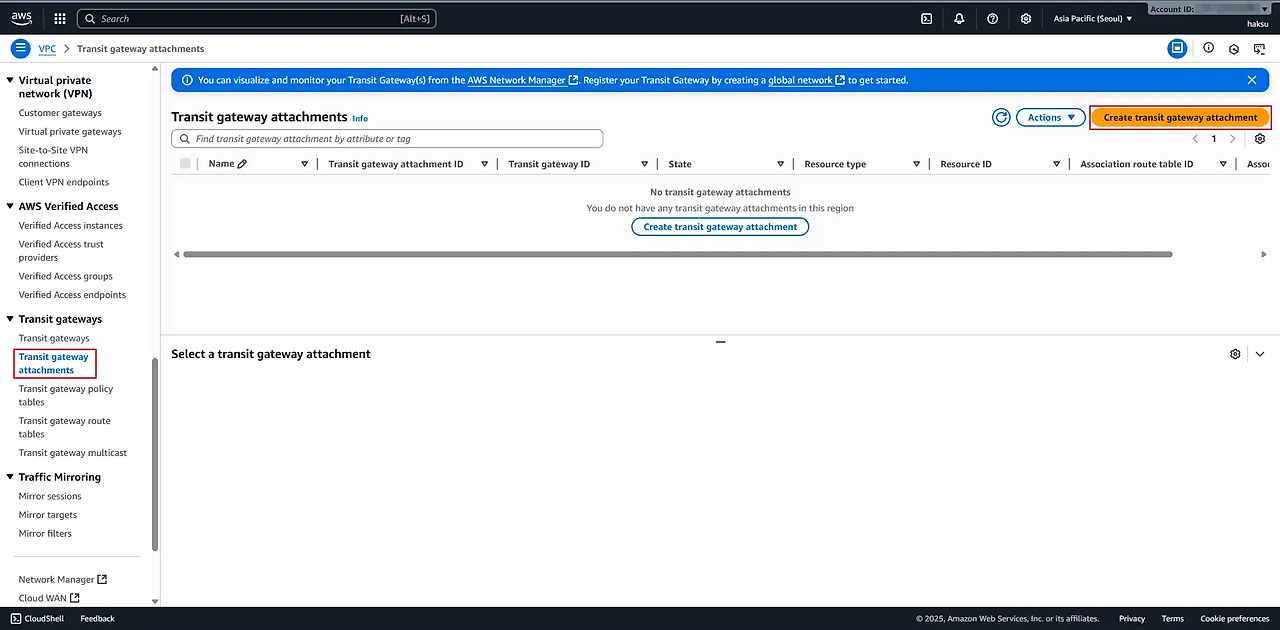Open the help question mark icon

click(992, 18)
